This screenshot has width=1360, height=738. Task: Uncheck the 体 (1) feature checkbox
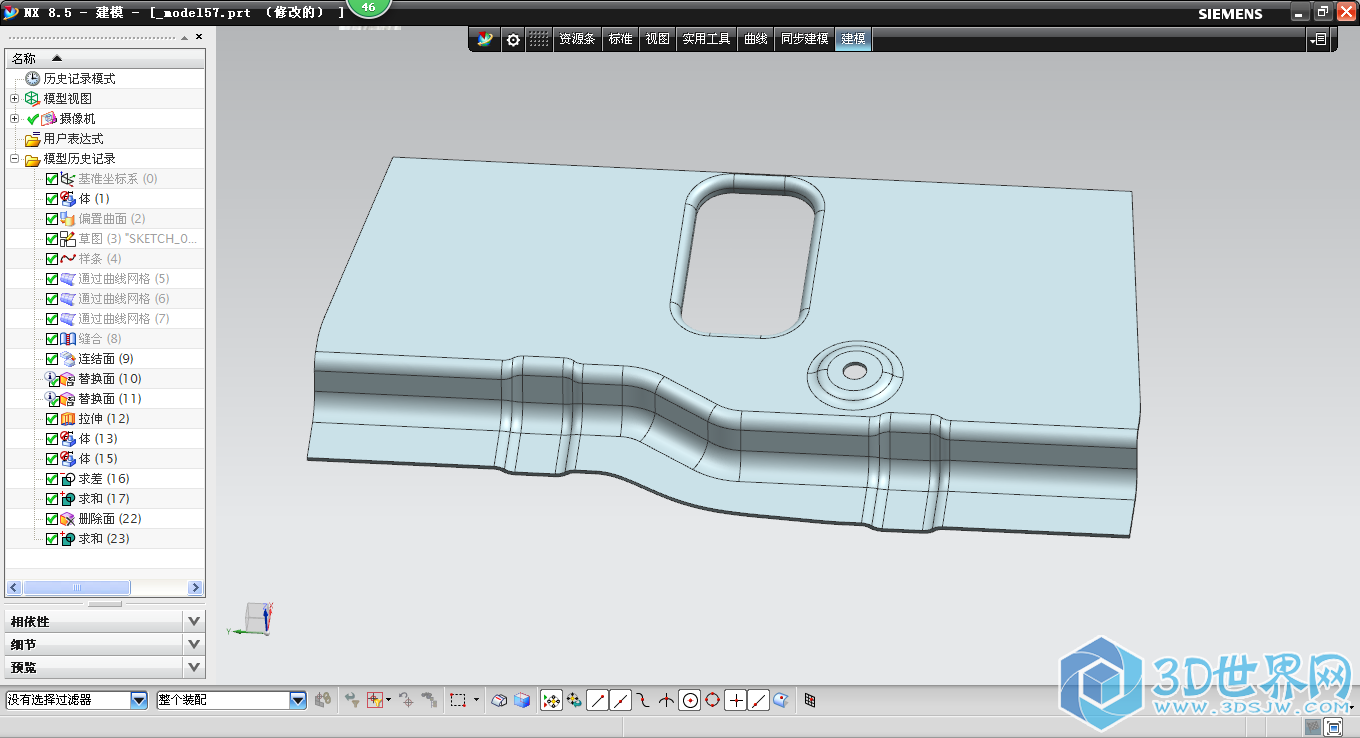click(52, 199)
